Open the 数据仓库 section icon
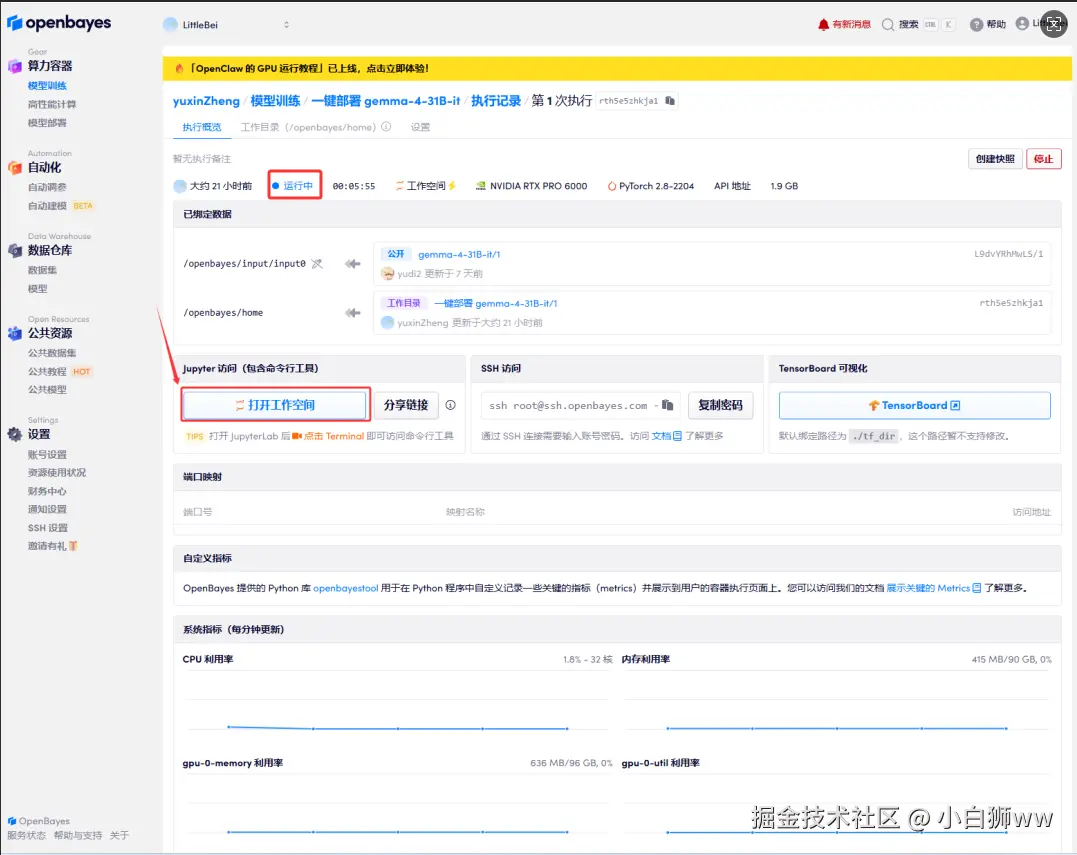 pos(14,251)
